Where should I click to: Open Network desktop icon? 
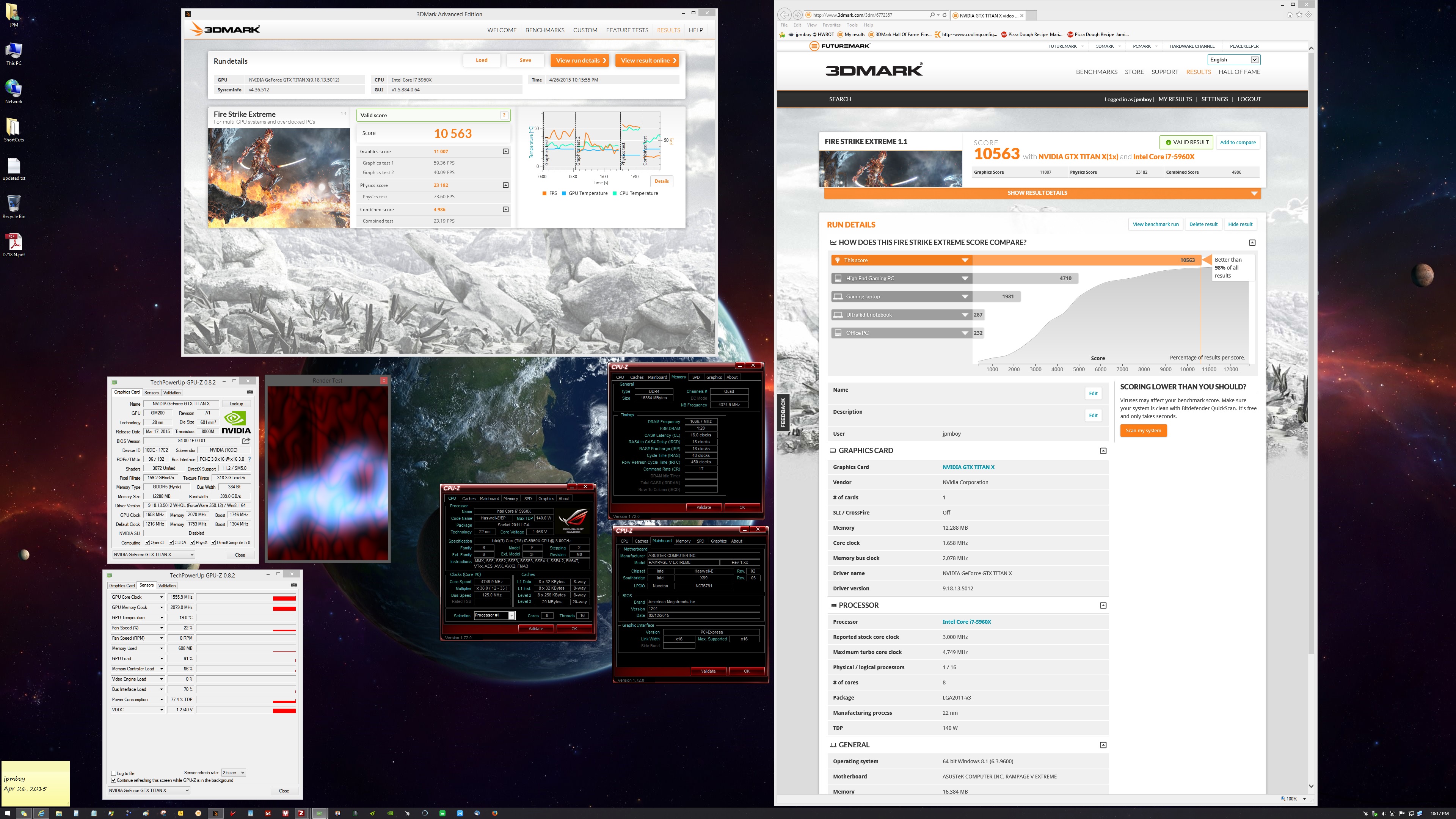[x=14, y=91]
